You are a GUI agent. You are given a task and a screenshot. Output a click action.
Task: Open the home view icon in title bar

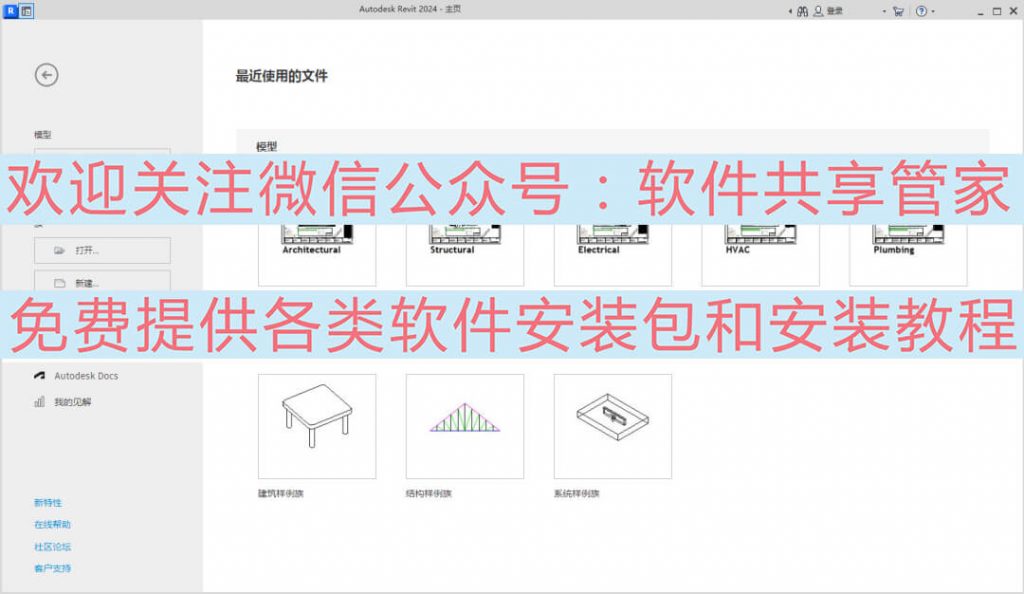coord(27,11)
